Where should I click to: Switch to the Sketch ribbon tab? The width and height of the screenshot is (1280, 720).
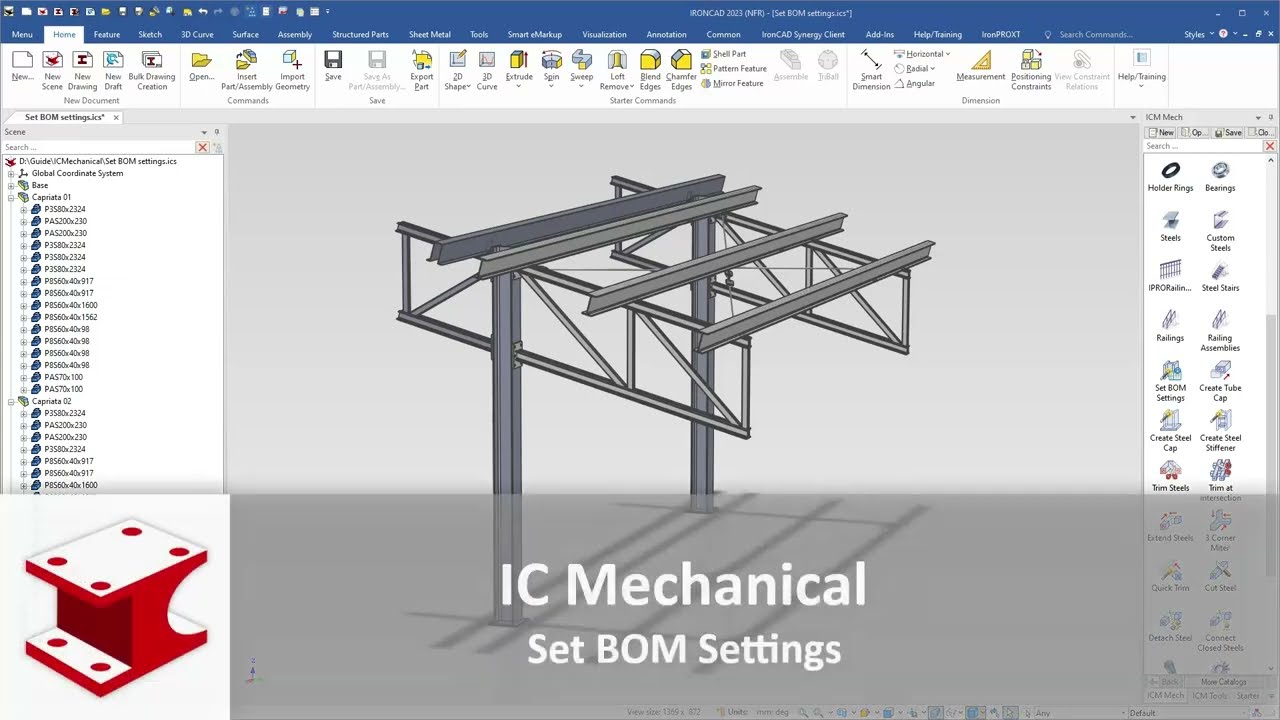[150, 34]
